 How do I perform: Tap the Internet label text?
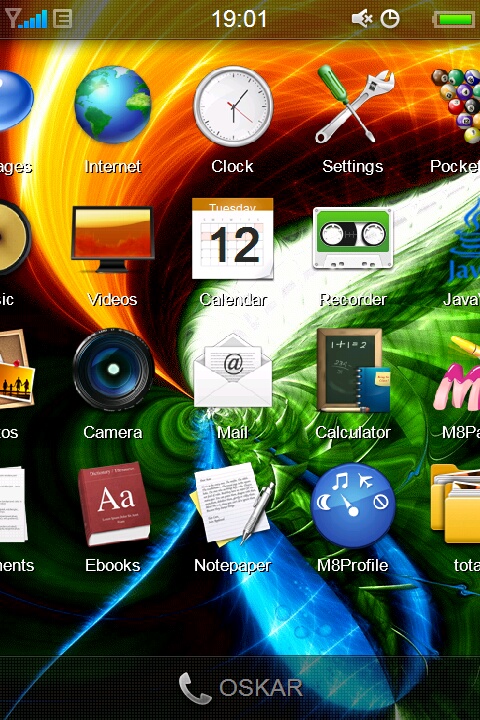point(113,166)
